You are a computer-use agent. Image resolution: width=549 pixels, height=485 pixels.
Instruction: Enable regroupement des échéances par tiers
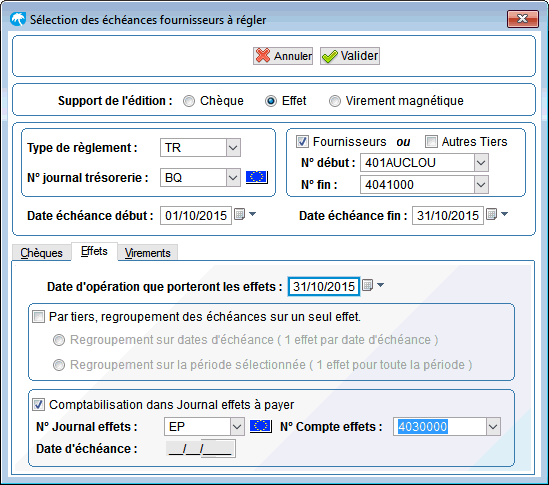click(x=38, y=317)
